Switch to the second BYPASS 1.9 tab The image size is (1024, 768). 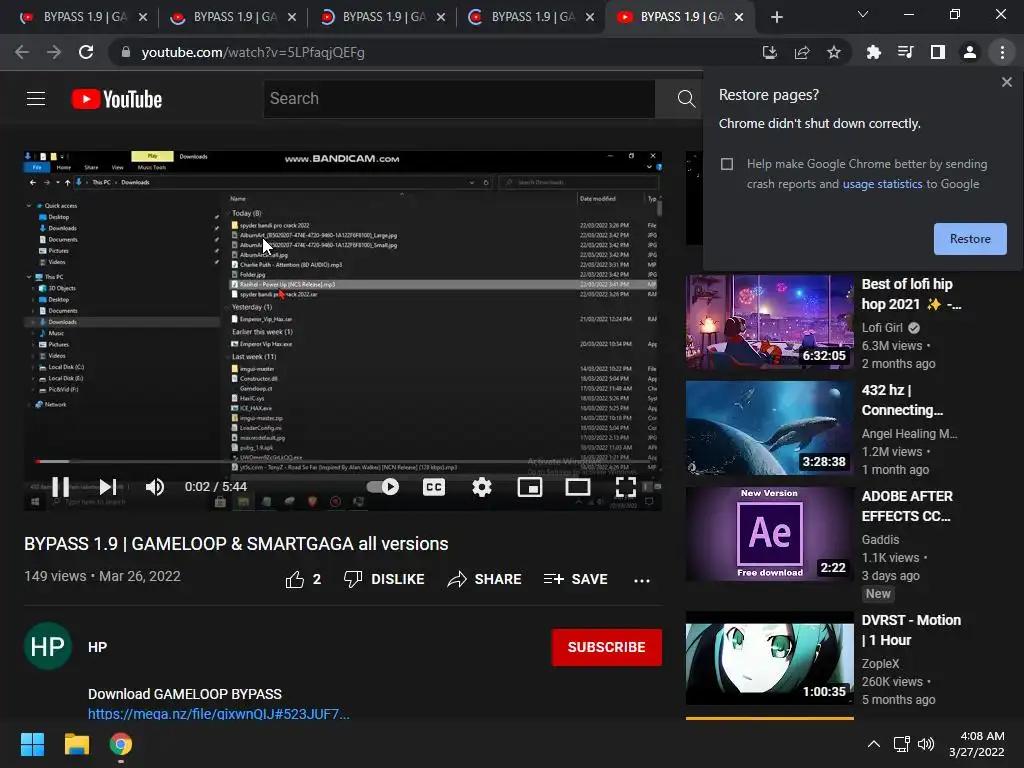(x=233, y=17)
